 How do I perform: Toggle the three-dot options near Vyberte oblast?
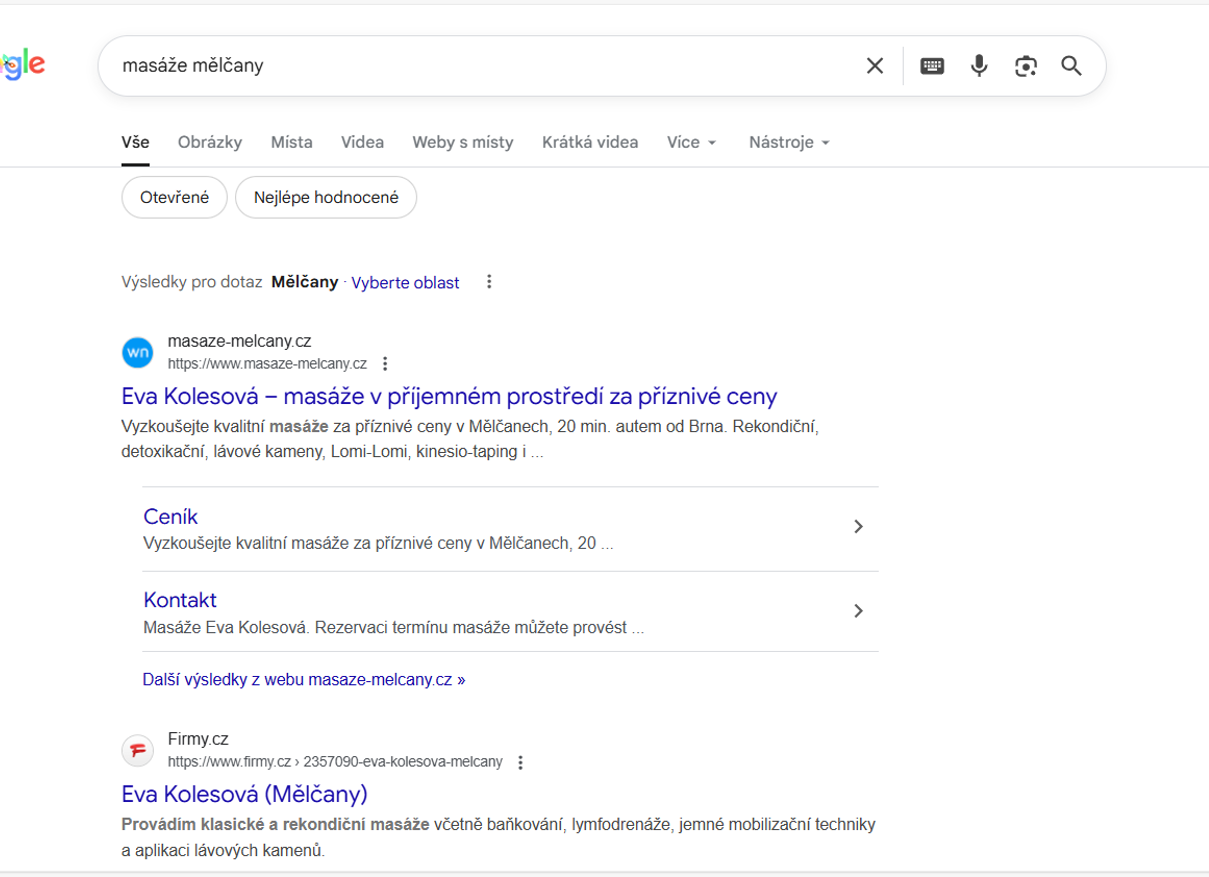[x=489, y=281]
